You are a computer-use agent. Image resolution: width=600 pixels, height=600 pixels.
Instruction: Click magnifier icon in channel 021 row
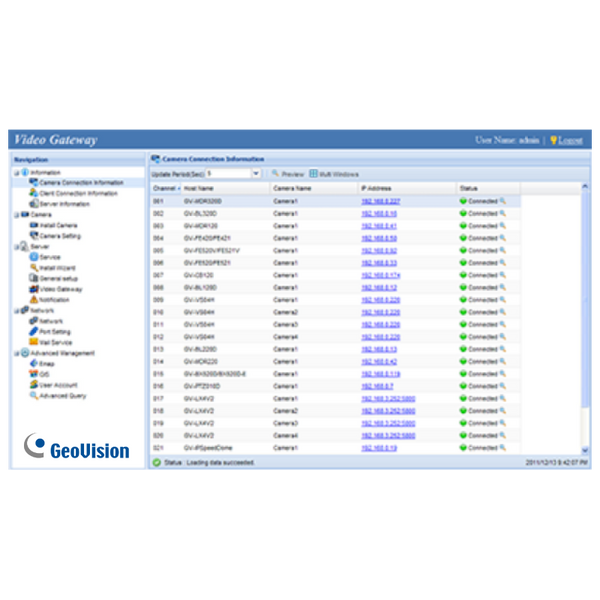pos(503,447)
